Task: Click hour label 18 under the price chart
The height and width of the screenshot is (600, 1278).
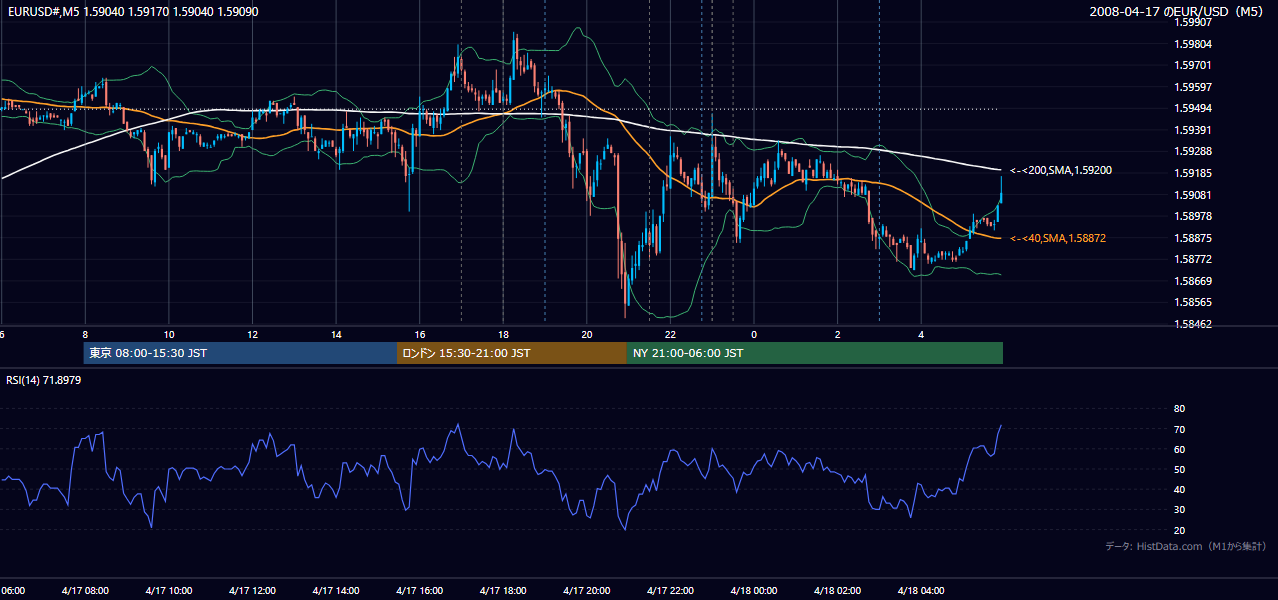Action: point(503,334)
